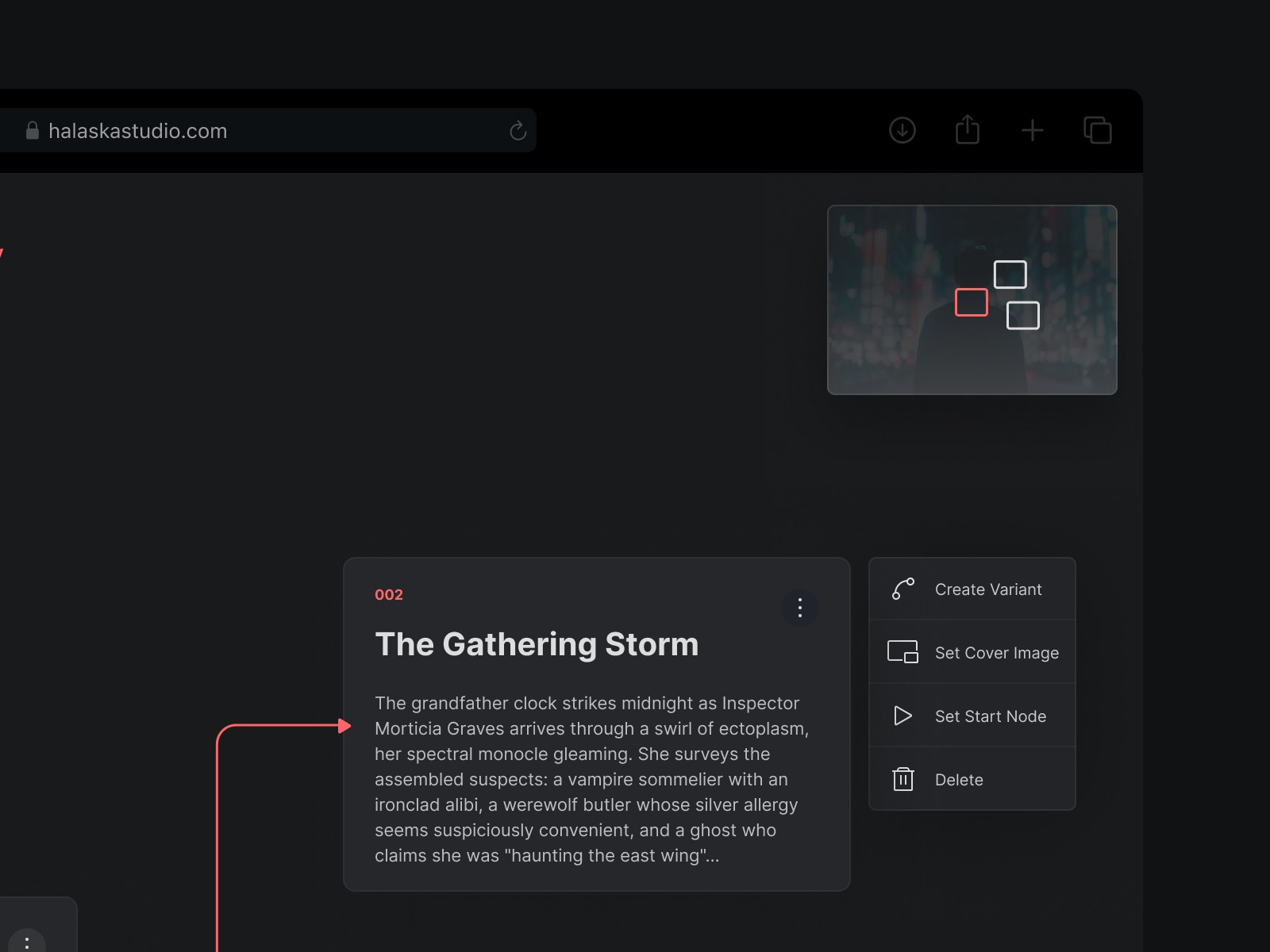Select the red node in the minimap

[x=972, y=302]
